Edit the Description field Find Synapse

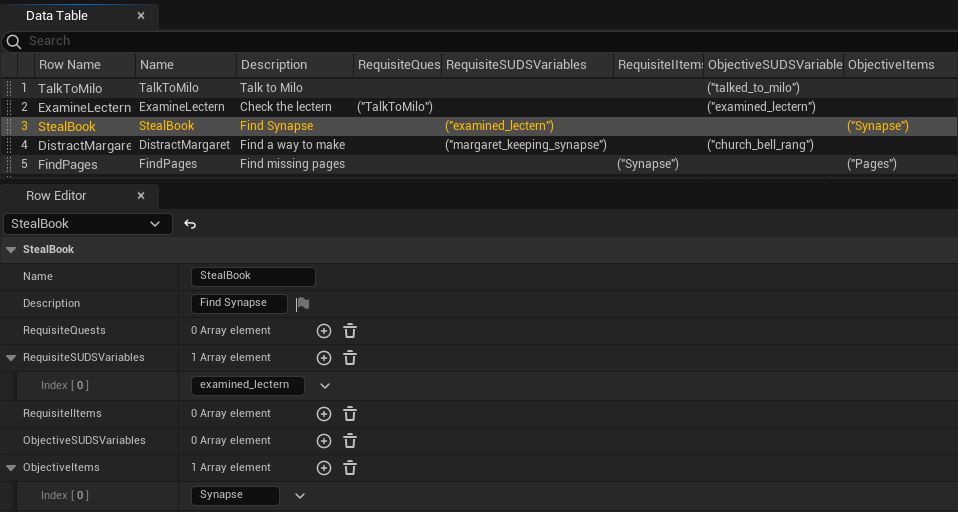(x=239, y=304)
